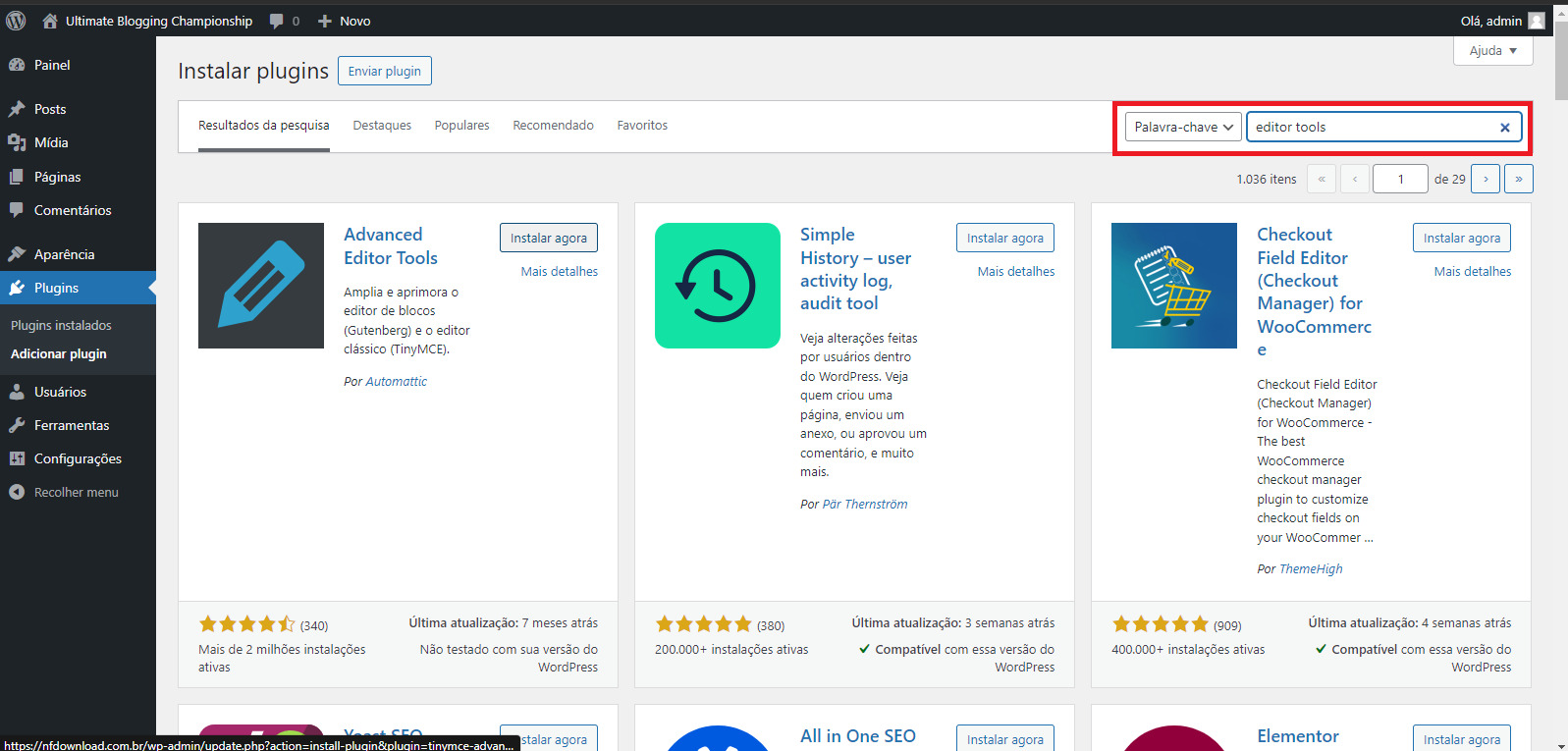Expand the Ajuda help panel

(x=1492, y=50)
